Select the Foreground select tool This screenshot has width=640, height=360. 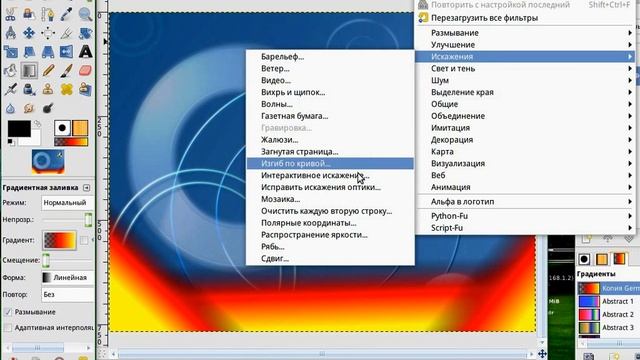click(x=29, y=14)
